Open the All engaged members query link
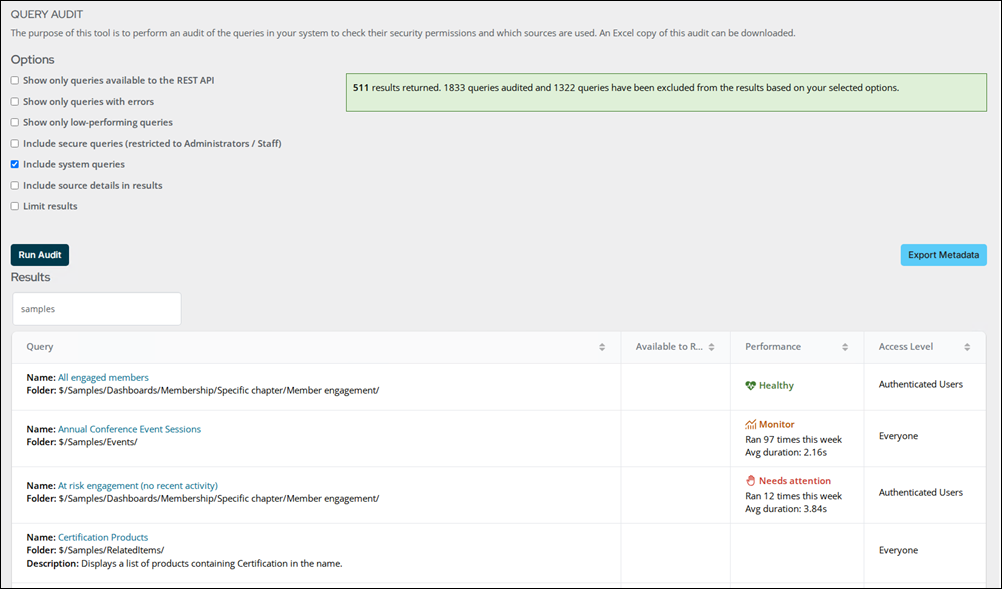Viewport: 1002px width, 589px height. pos(103,378)
